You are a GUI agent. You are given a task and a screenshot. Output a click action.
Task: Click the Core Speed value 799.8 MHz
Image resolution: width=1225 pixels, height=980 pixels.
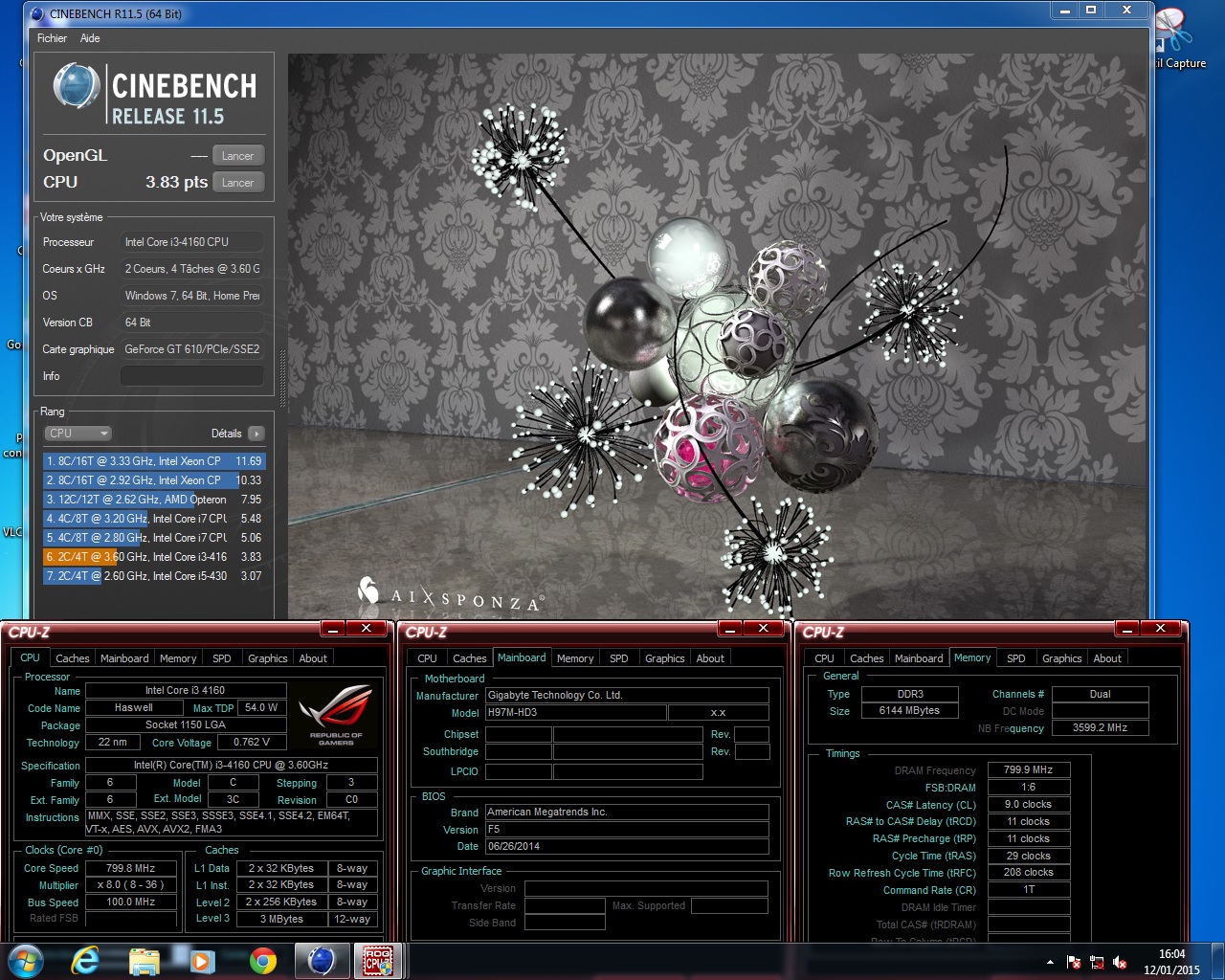(x=131, y=868)
